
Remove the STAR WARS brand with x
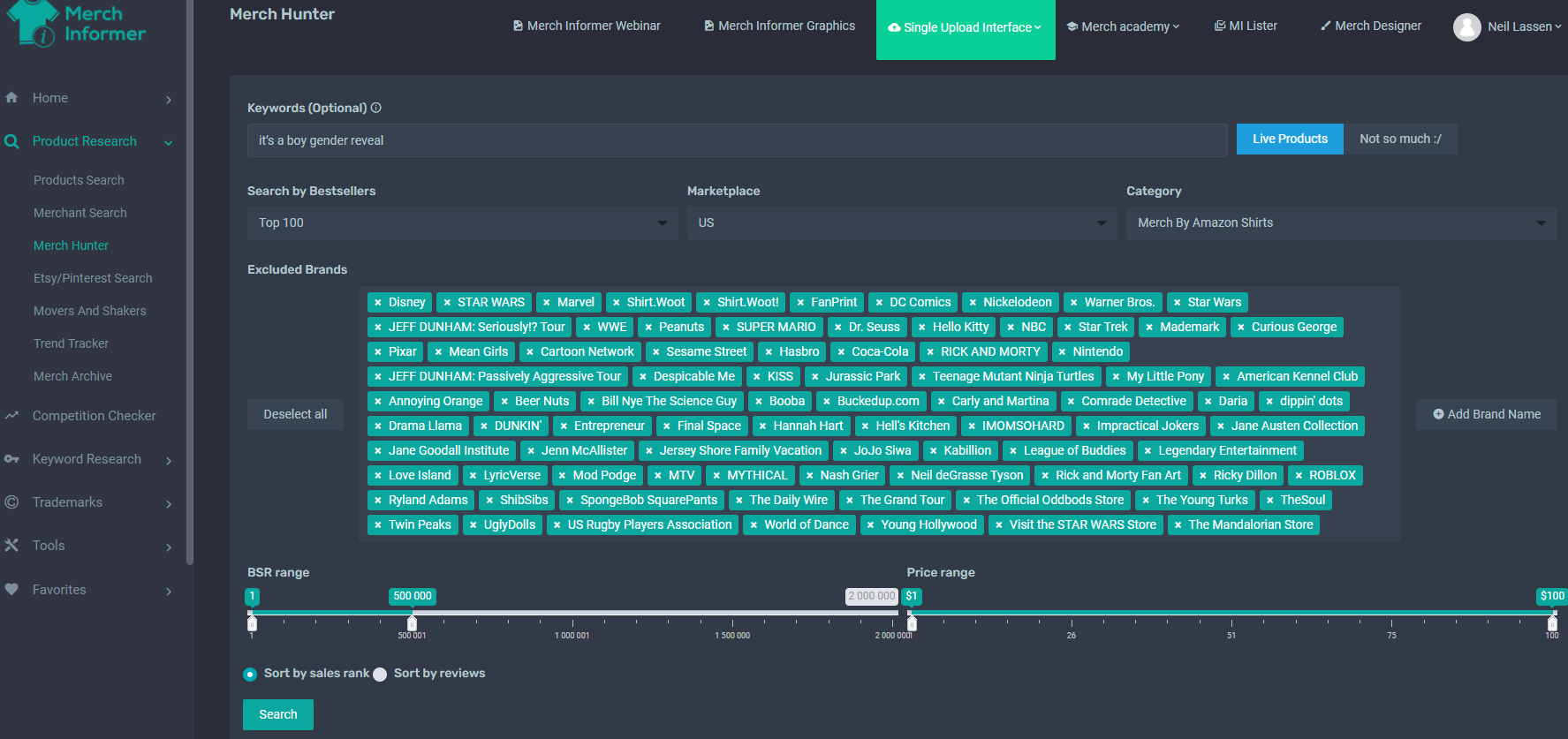(x=447, y=303)
